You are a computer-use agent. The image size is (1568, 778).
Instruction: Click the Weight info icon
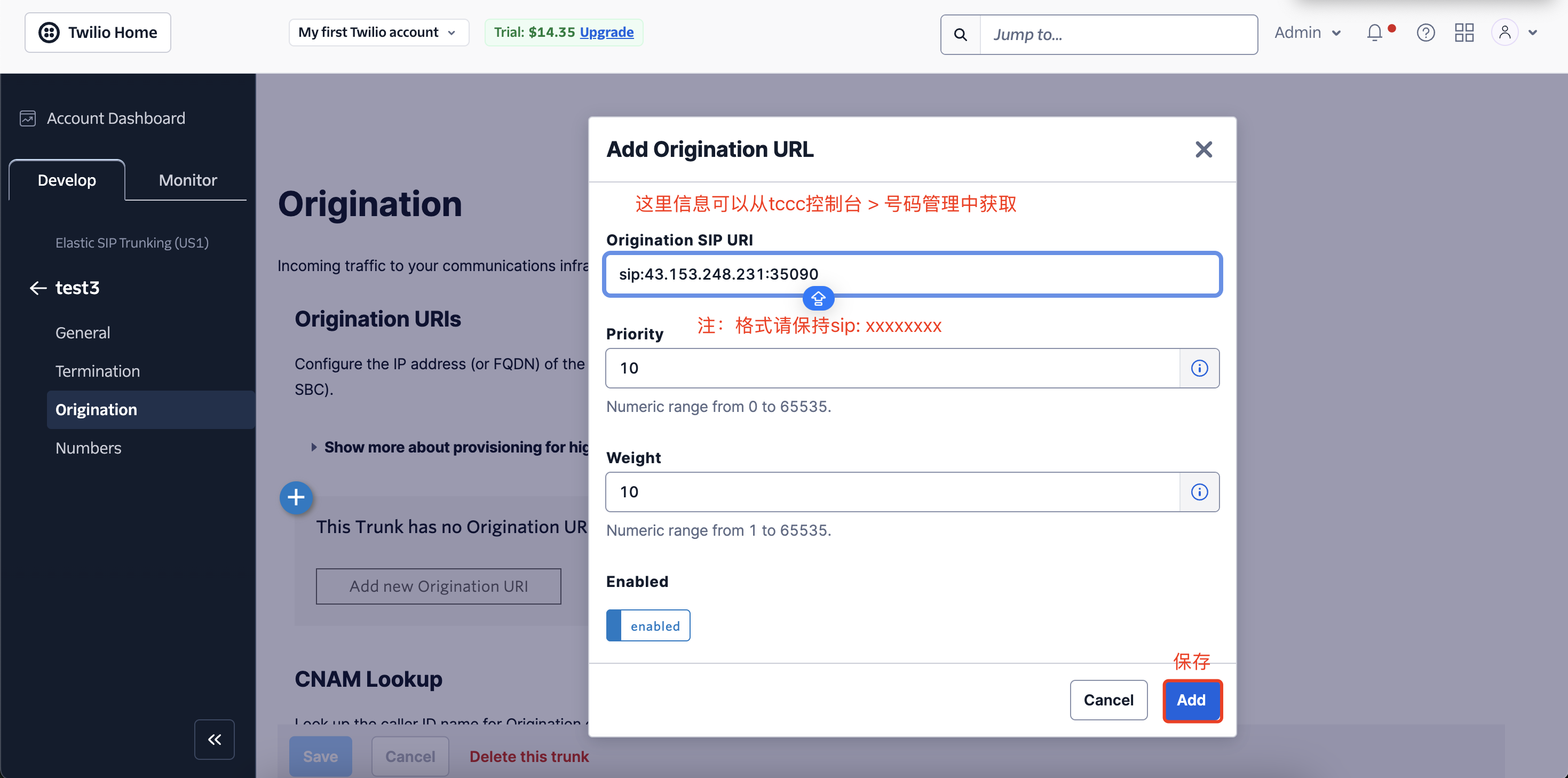coord(1199,492)
